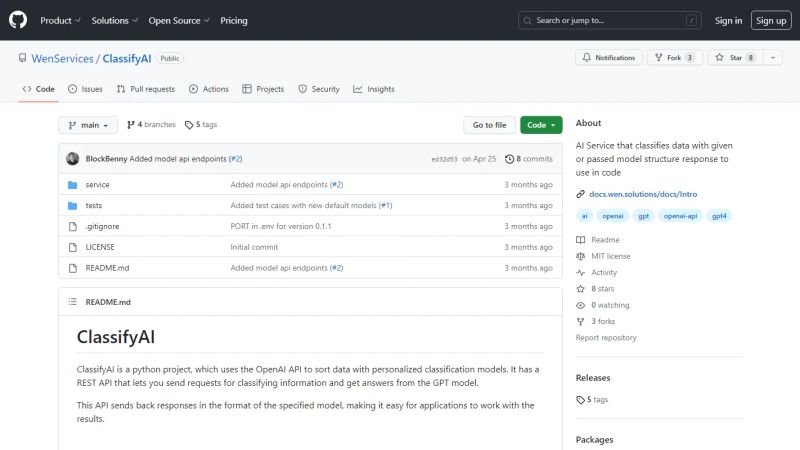Open the Activity link
Image resolution: width=800 pixels, height=450 pixels.
pos(597,272)
